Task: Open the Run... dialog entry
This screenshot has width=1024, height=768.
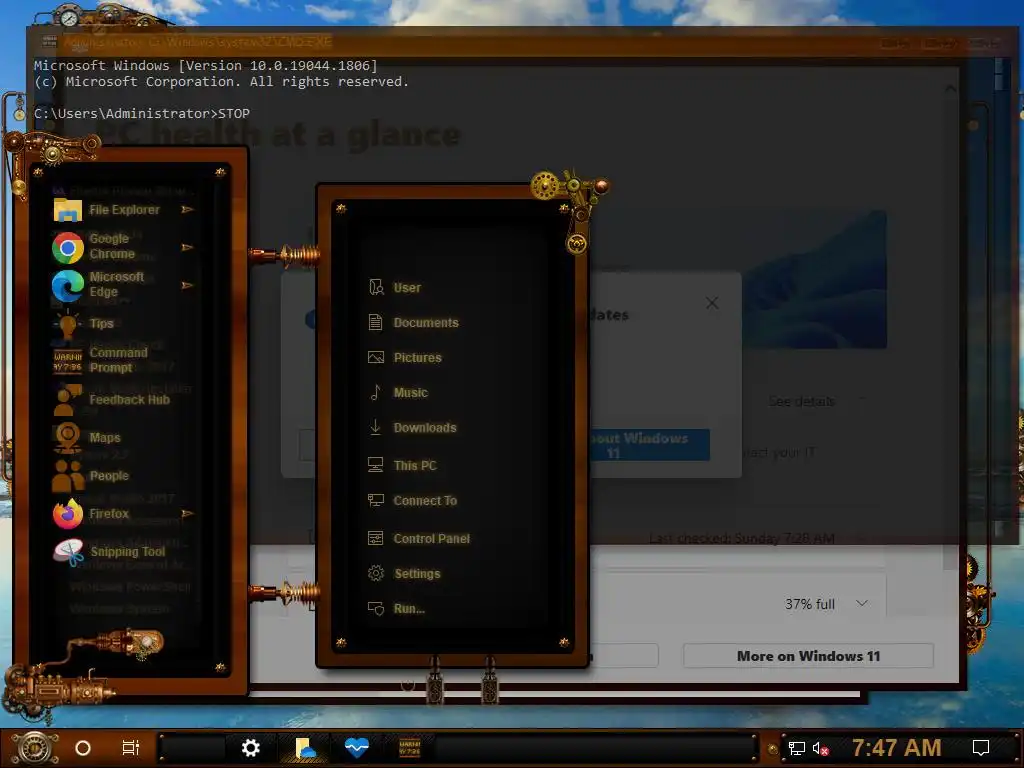Action: 396,609
